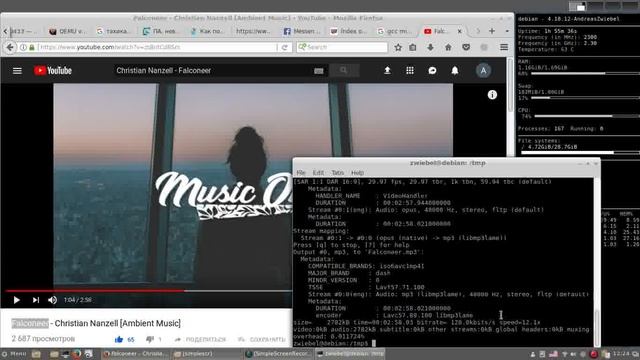Switch to the 'https://ww...' tab

pyautogui.click(x=254, y=31)
